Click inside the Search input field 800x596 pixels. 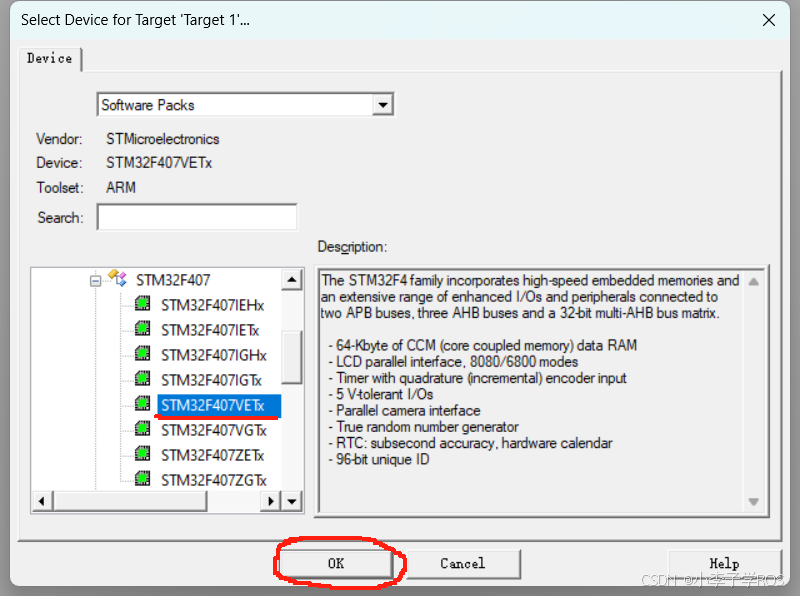pos(196,216)
